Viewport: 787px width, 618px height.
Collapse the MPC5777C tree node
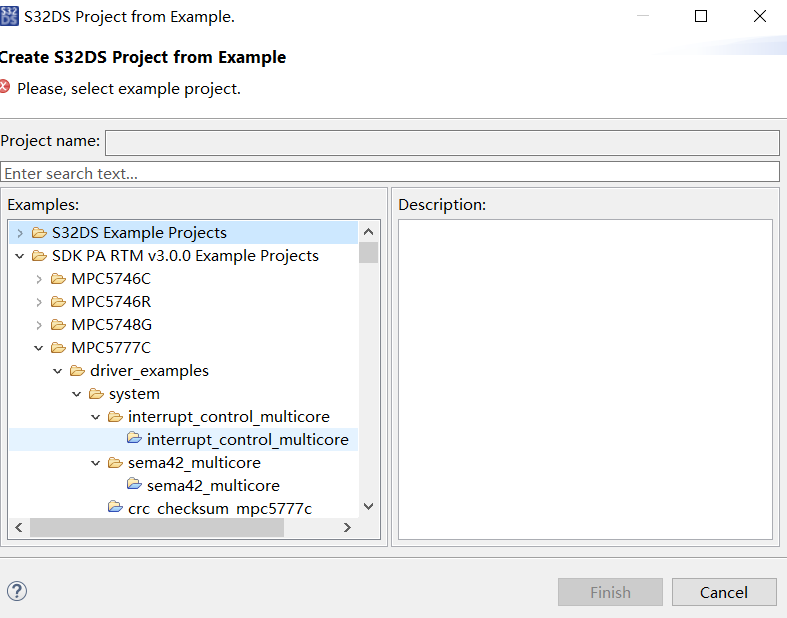point(38,348)
